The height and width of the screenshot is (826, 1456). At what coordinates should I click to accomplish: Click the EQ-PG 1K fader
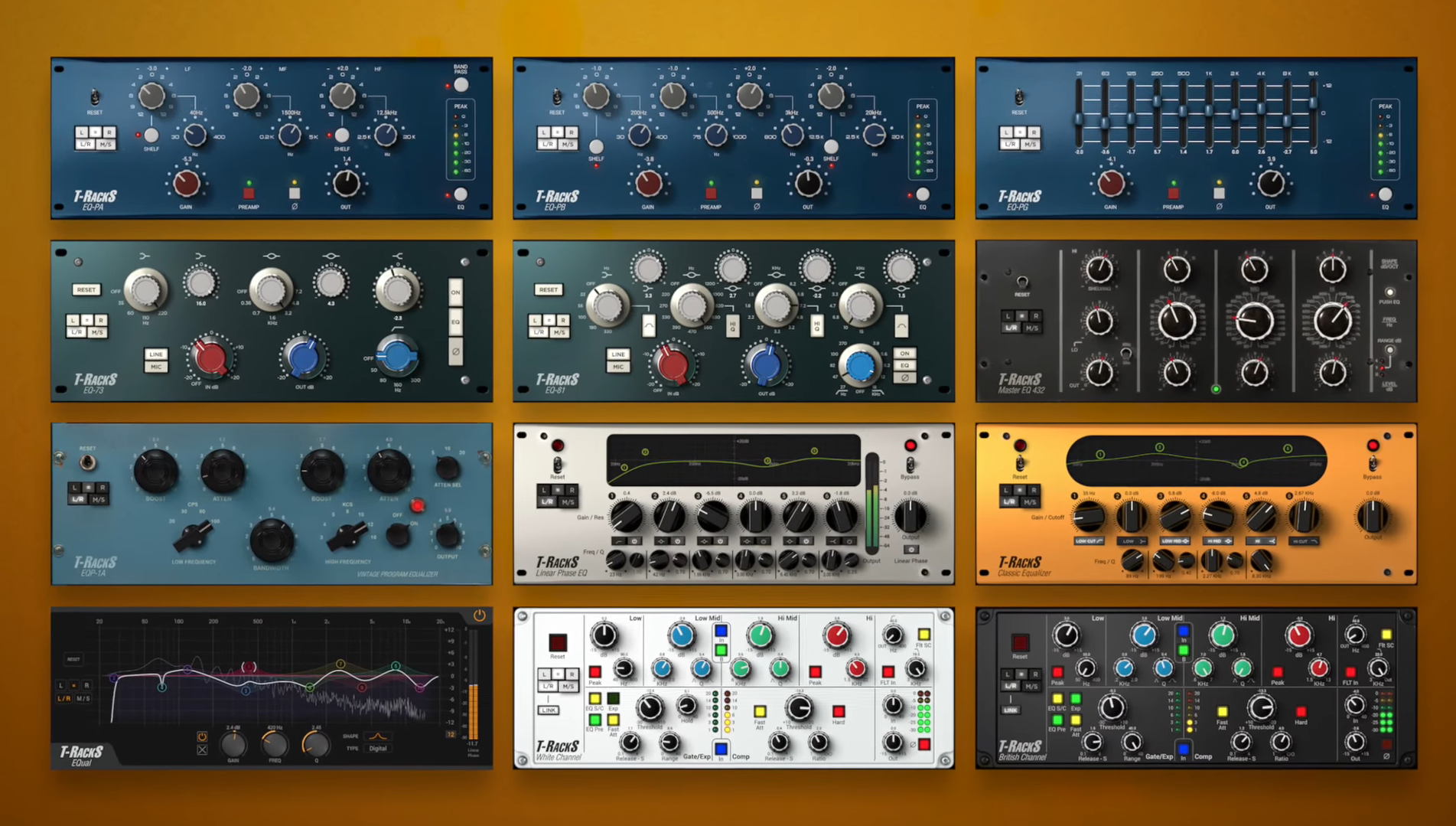[x=1209, y=111]
